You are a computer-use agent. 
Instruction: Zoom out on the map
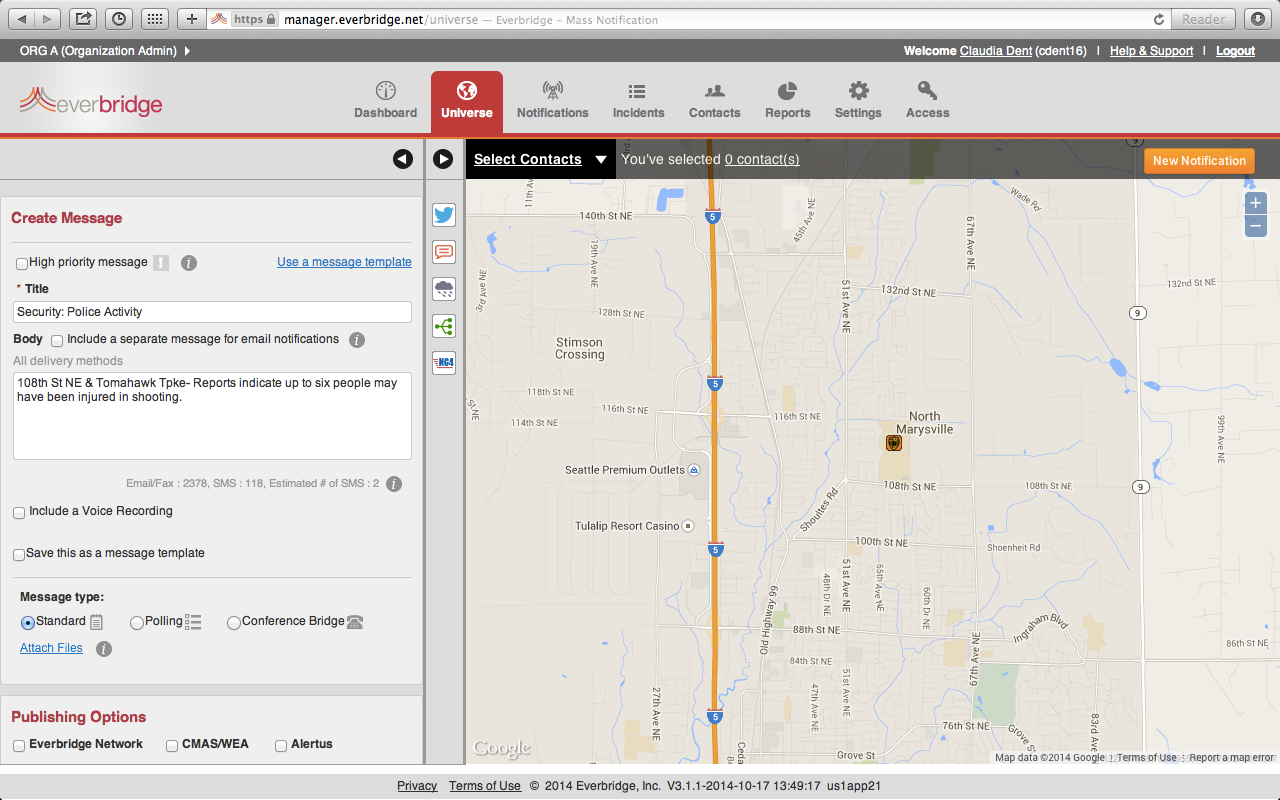(x=1256, y=226)
